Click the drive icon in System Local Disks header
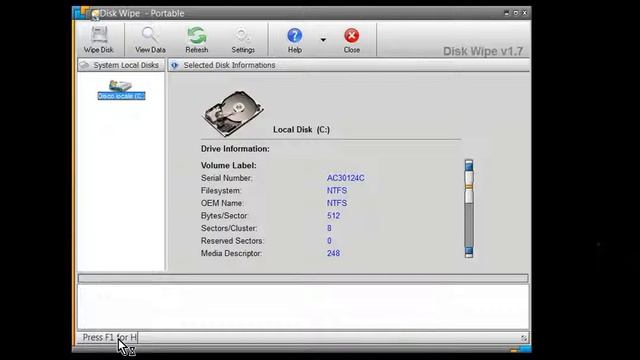 [84, 65]
